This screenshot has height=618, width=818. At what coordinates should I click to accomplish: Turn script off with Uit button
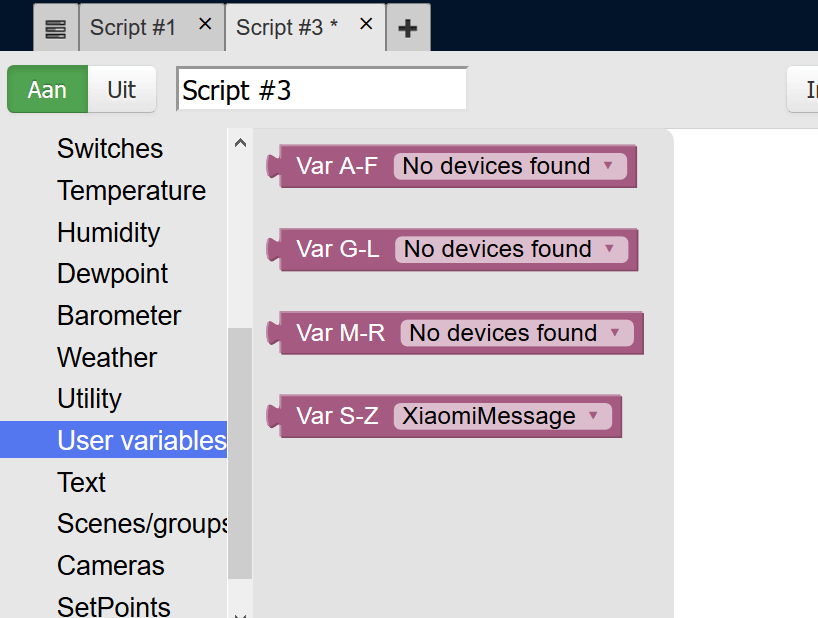click(x=121, y=89)
